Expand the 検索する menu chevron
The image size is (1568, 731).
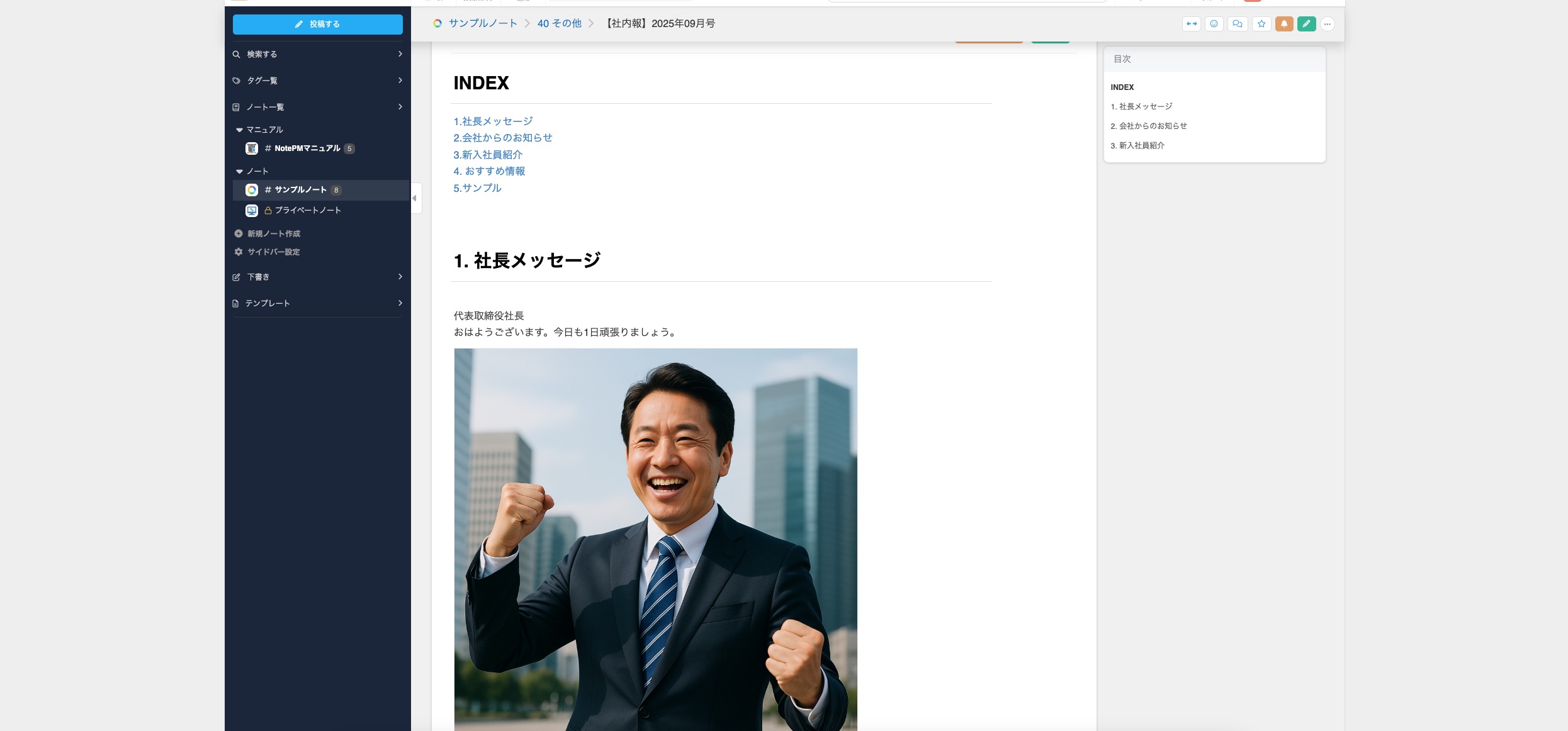(x=400, y=54)
